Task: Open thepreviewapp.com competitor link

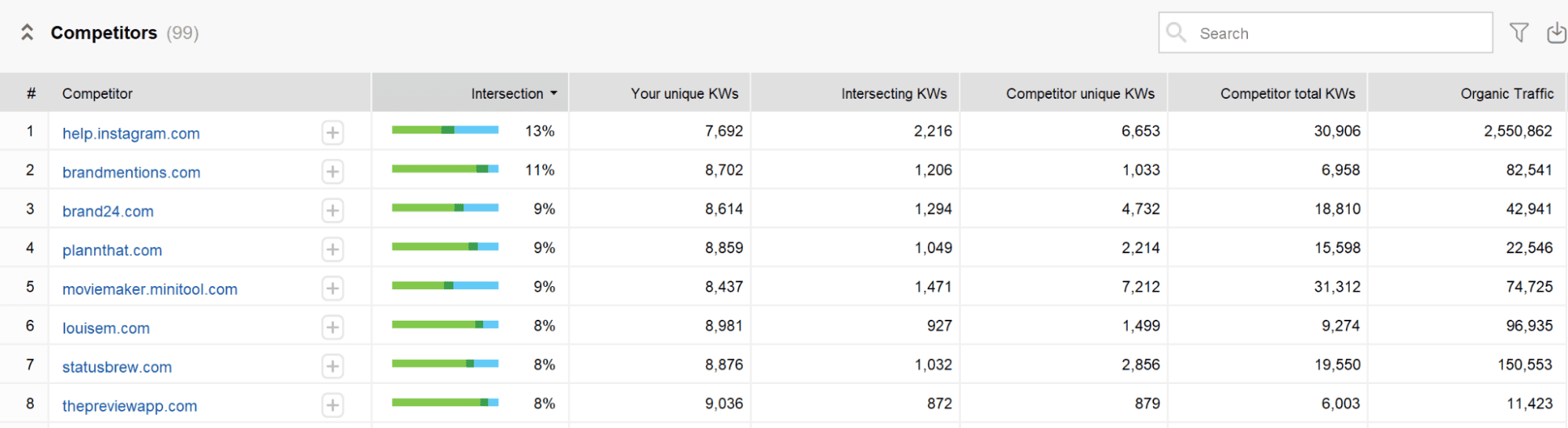Action: (x=129, y=406)
